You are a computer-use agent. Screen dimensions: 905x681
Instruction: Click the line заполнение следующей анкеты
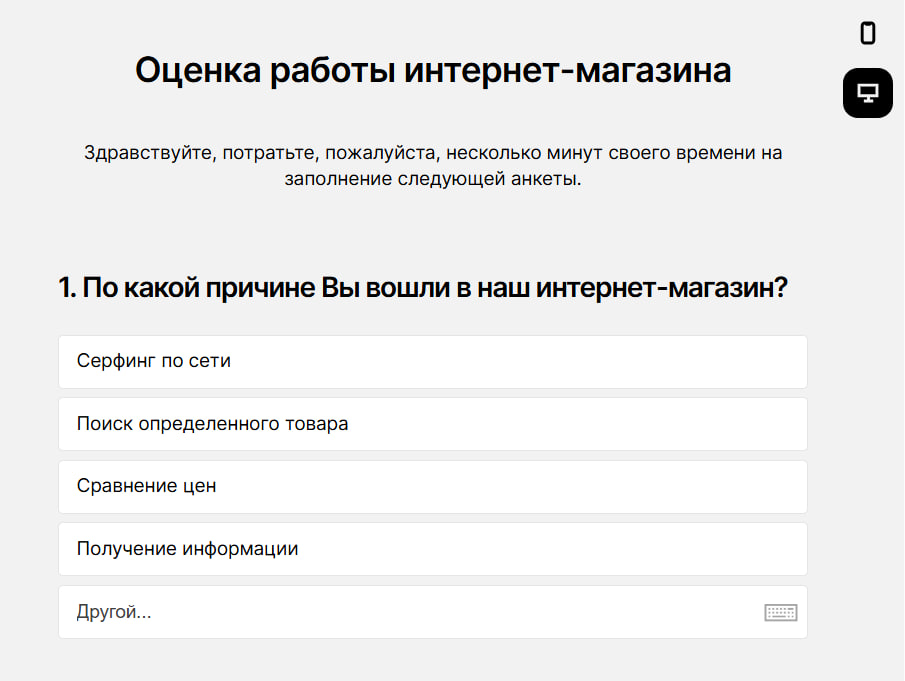(x=432, y=181)
